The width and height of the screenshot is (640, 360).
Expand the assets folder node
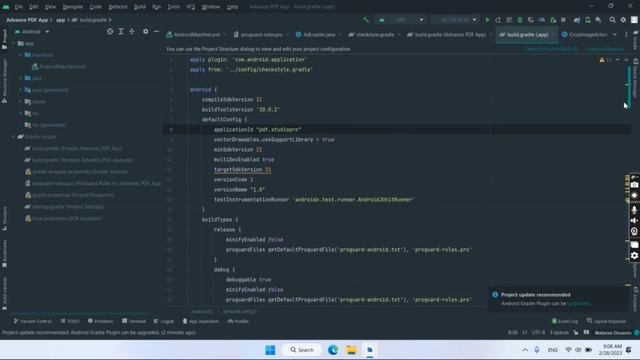click(x=20, y=102)
